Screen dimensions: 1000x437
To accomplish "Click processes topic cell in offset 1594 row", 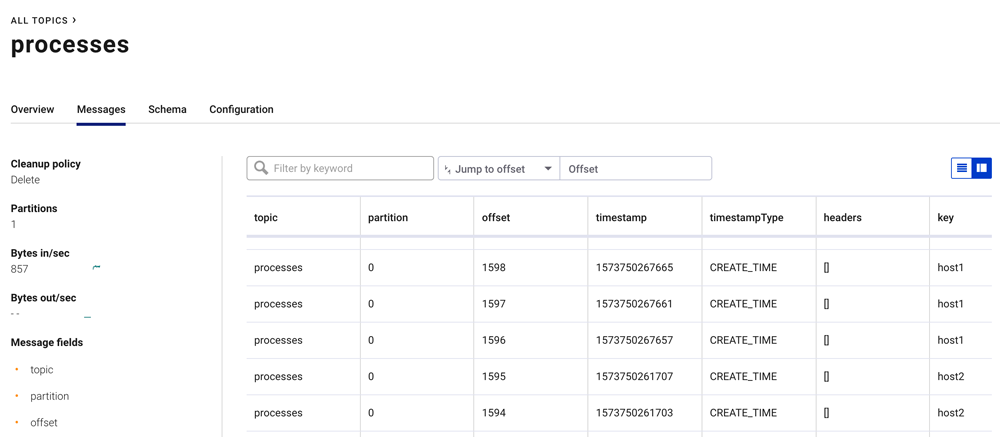I will click(278, 413).
